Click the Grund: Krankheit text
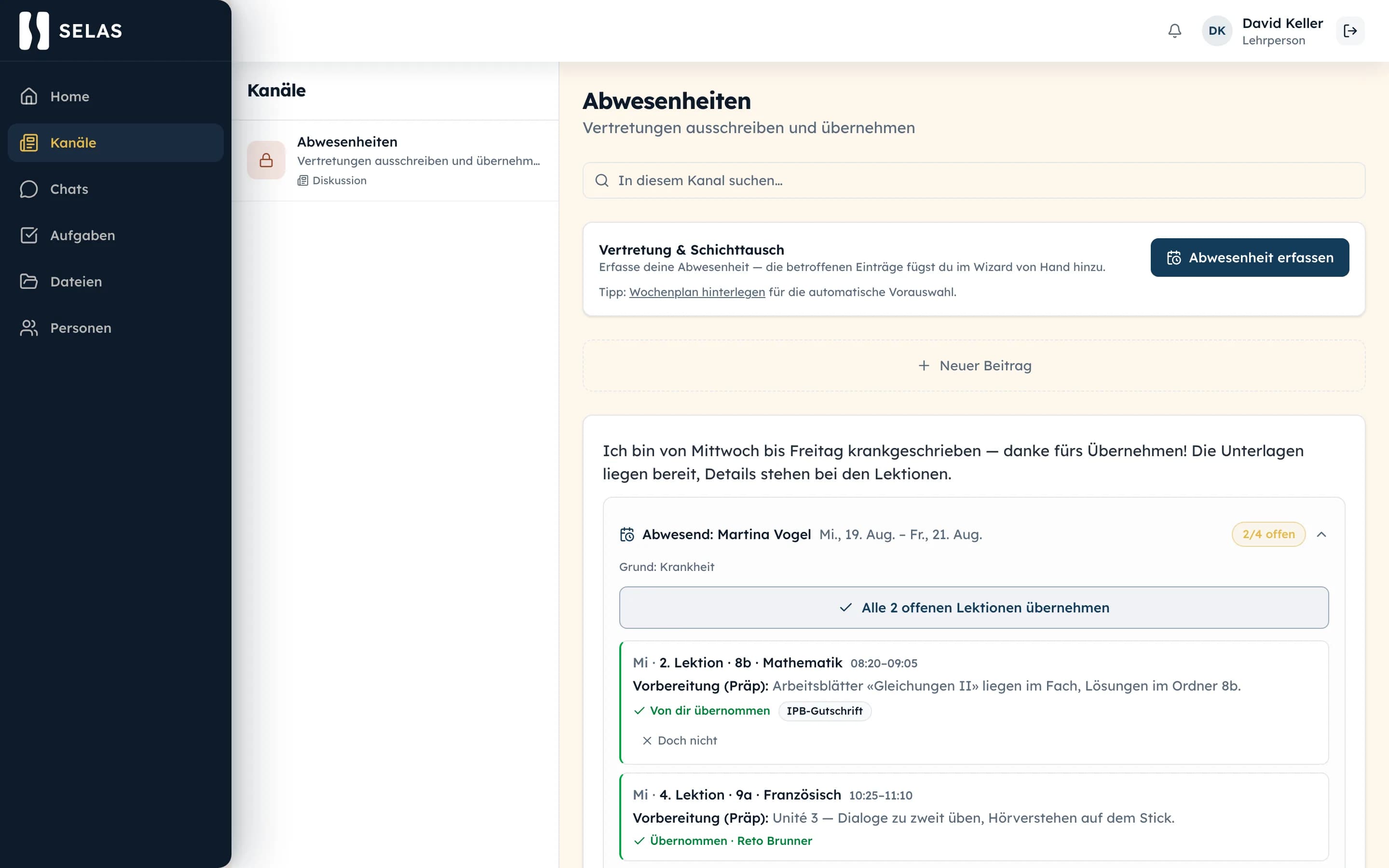 (x=667, y=567)
